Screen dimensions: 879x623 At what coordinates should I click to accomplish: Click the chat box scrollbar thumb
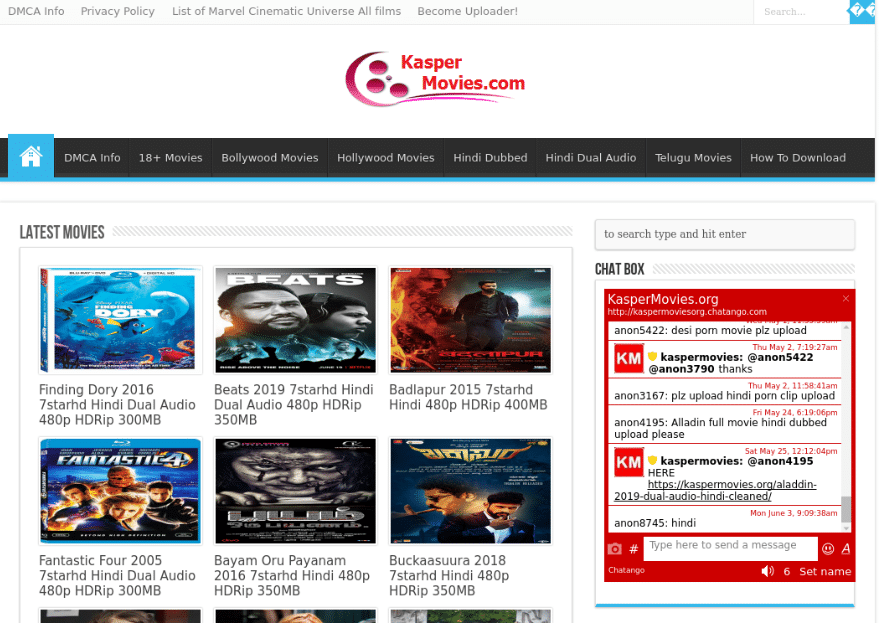point(846,509)
